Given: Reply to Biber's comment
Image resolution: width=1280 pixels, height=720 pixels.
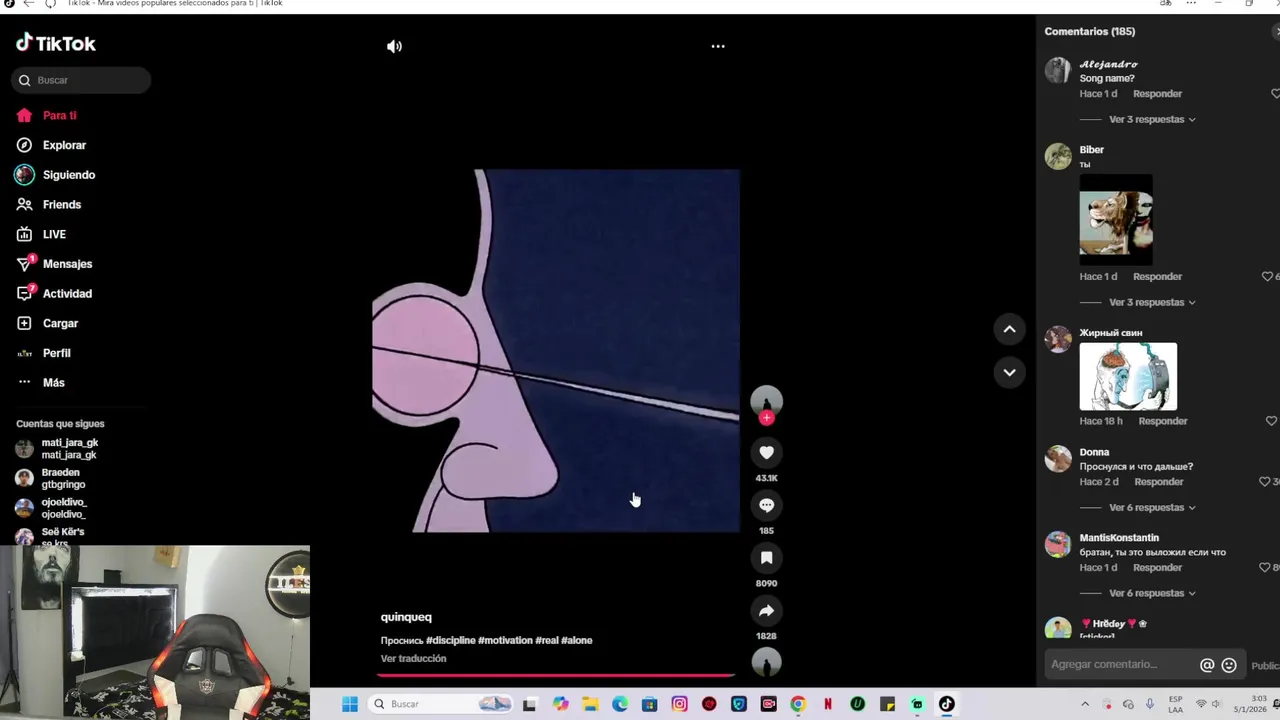Looking at the screenshot, I should click(1157, 277).
